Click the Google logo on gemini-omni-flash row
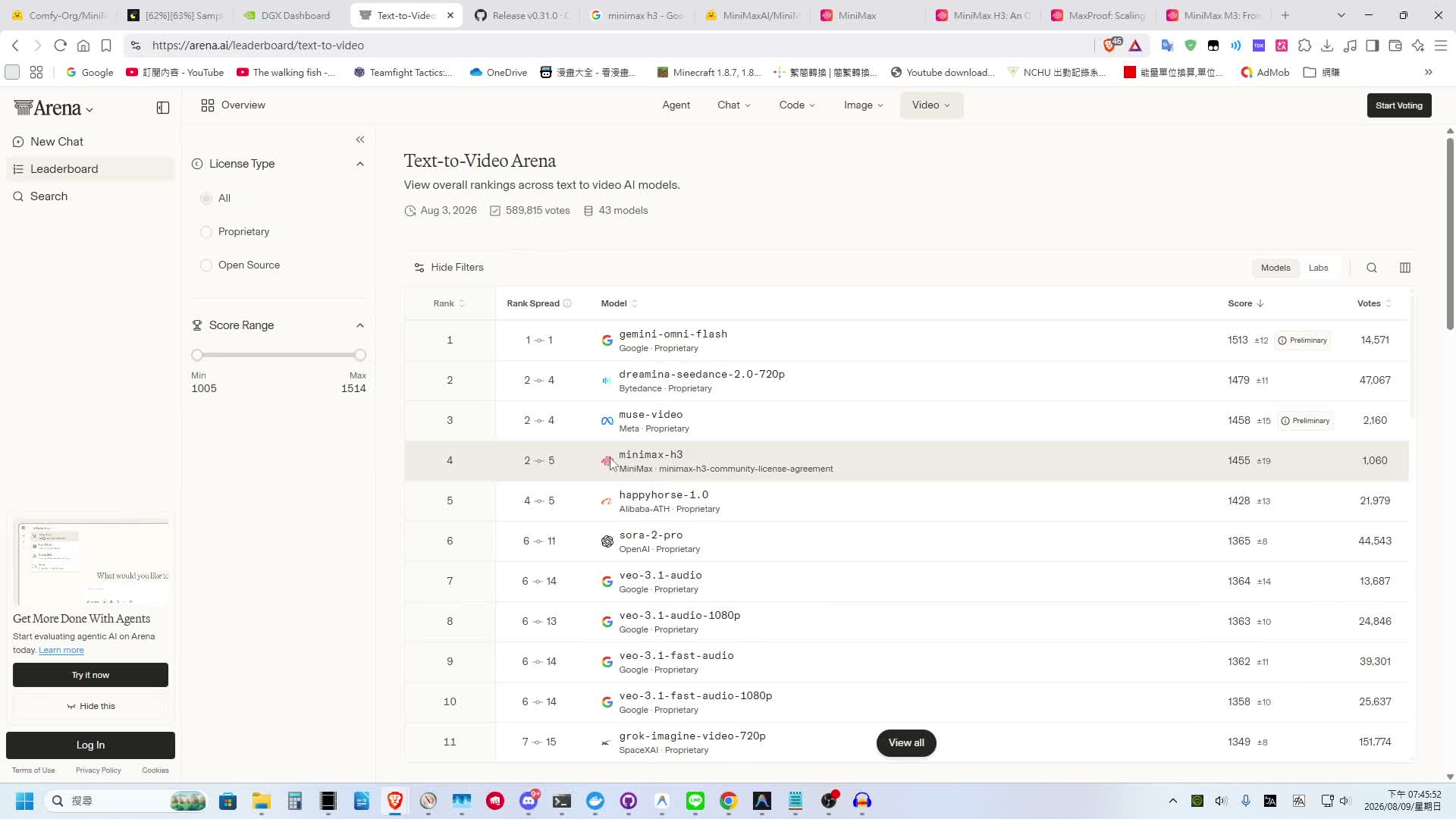Image resolution: width=1456 pixels, height=819 pixels. (x=607, y=340)
